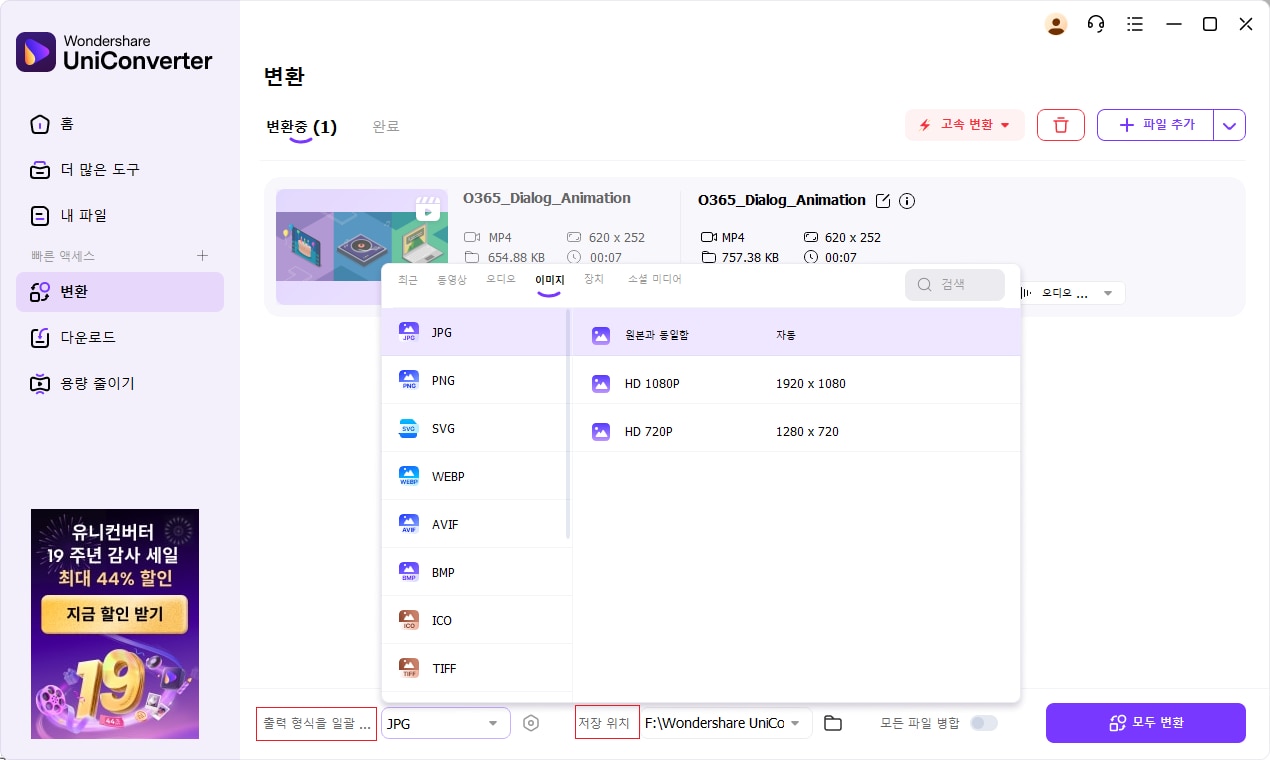1270x760 pixels.
Task: Click the 파일 추가 button
Action: coord(1156,125)
